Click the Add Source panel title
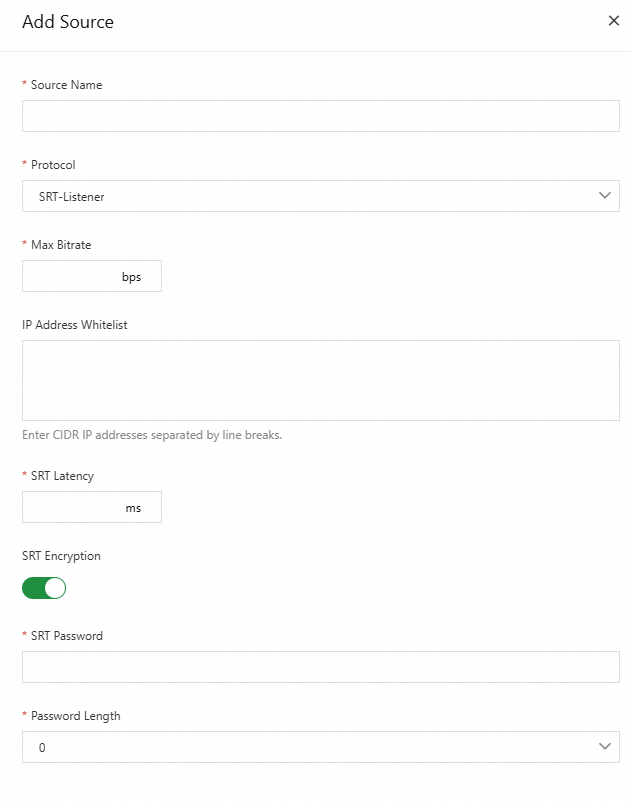 (x=68, y=21)
